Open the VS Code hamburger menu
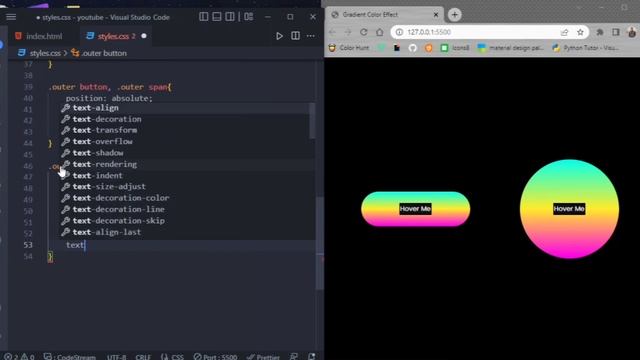 tap(11, 17)
